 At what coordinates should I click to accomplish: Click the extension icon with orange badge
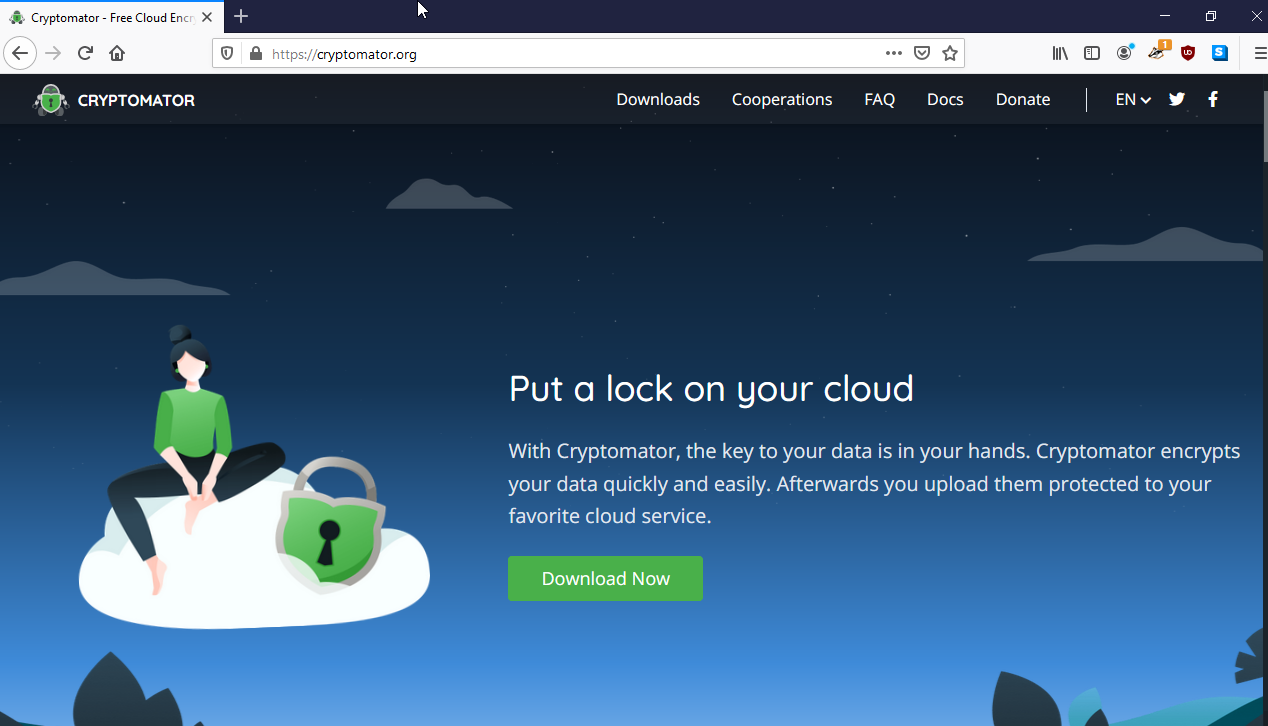point(1158,52)
